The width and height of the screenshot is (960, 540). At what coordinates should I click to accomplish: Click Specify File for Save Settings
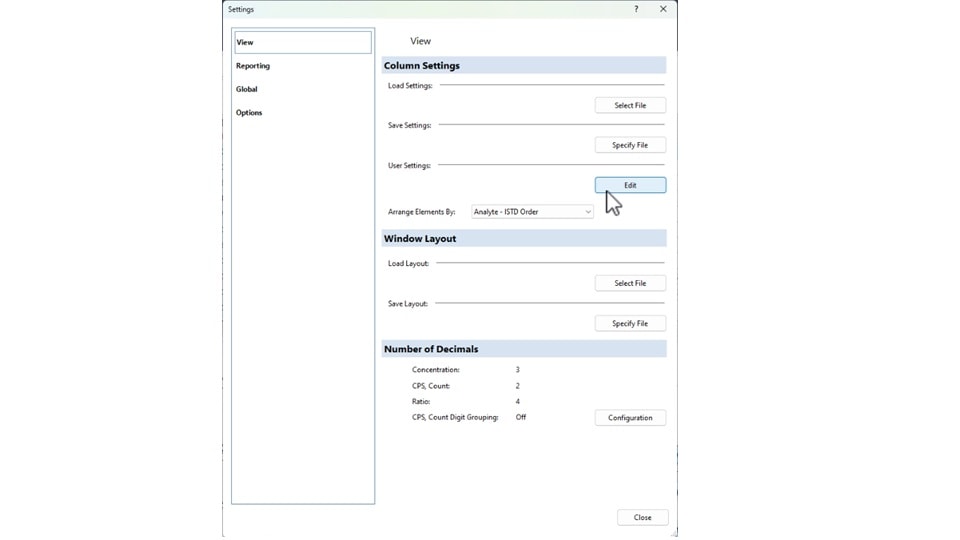pyautogui.click(x=630, y=145)
